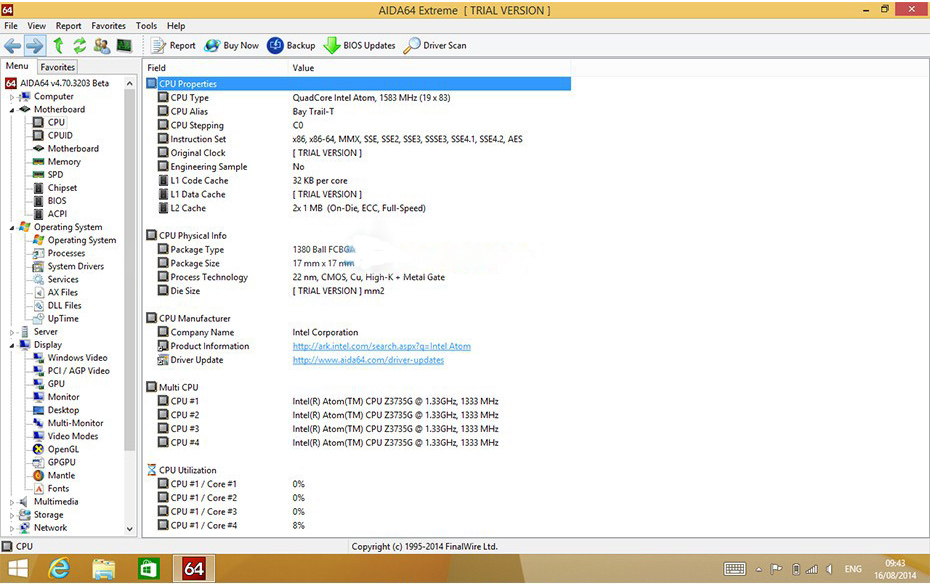Open the Report menu

(x=68, y=26)
